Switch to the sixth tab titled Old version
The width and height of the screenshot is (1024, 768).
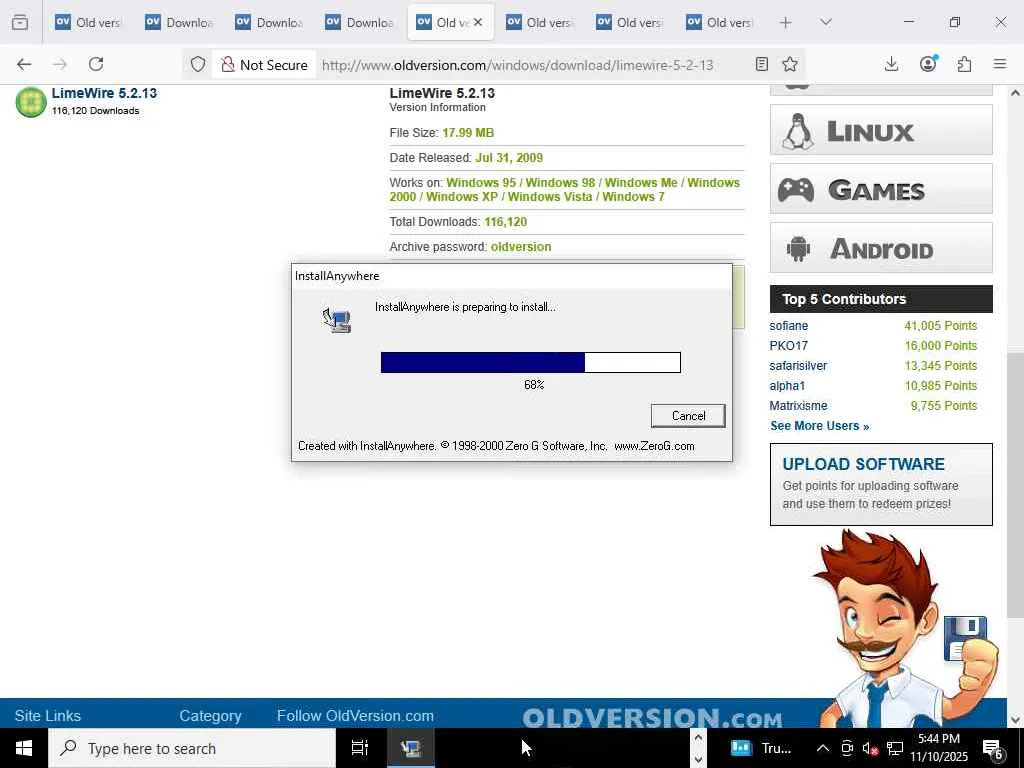pos(539,22)
